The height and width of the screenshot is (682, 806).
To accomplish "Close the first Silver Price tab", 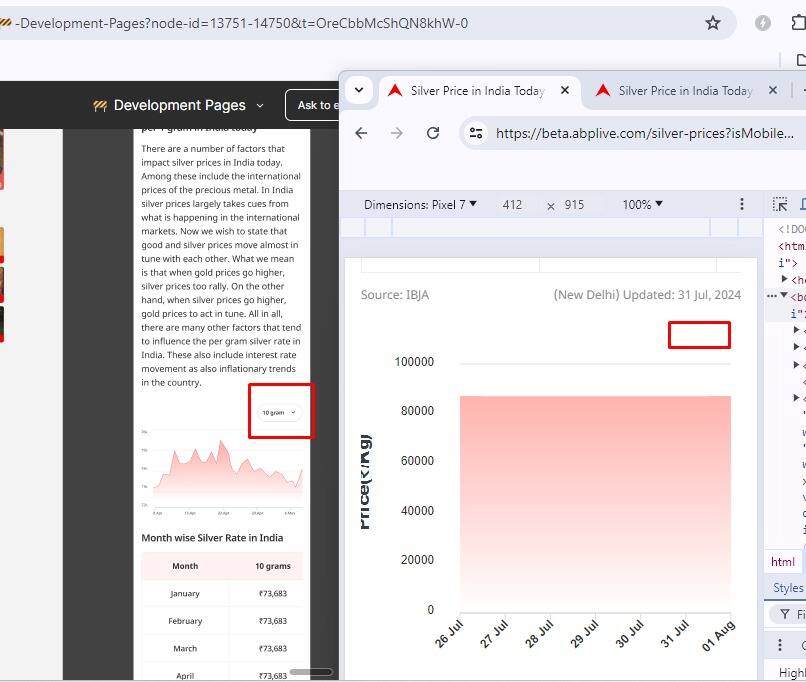I will 564,90.
